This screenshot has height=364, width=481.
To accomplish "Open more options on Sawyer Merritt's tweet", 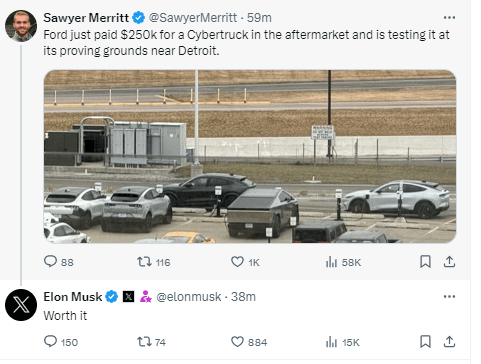I will pyautogui.click(x=449, y=18).
